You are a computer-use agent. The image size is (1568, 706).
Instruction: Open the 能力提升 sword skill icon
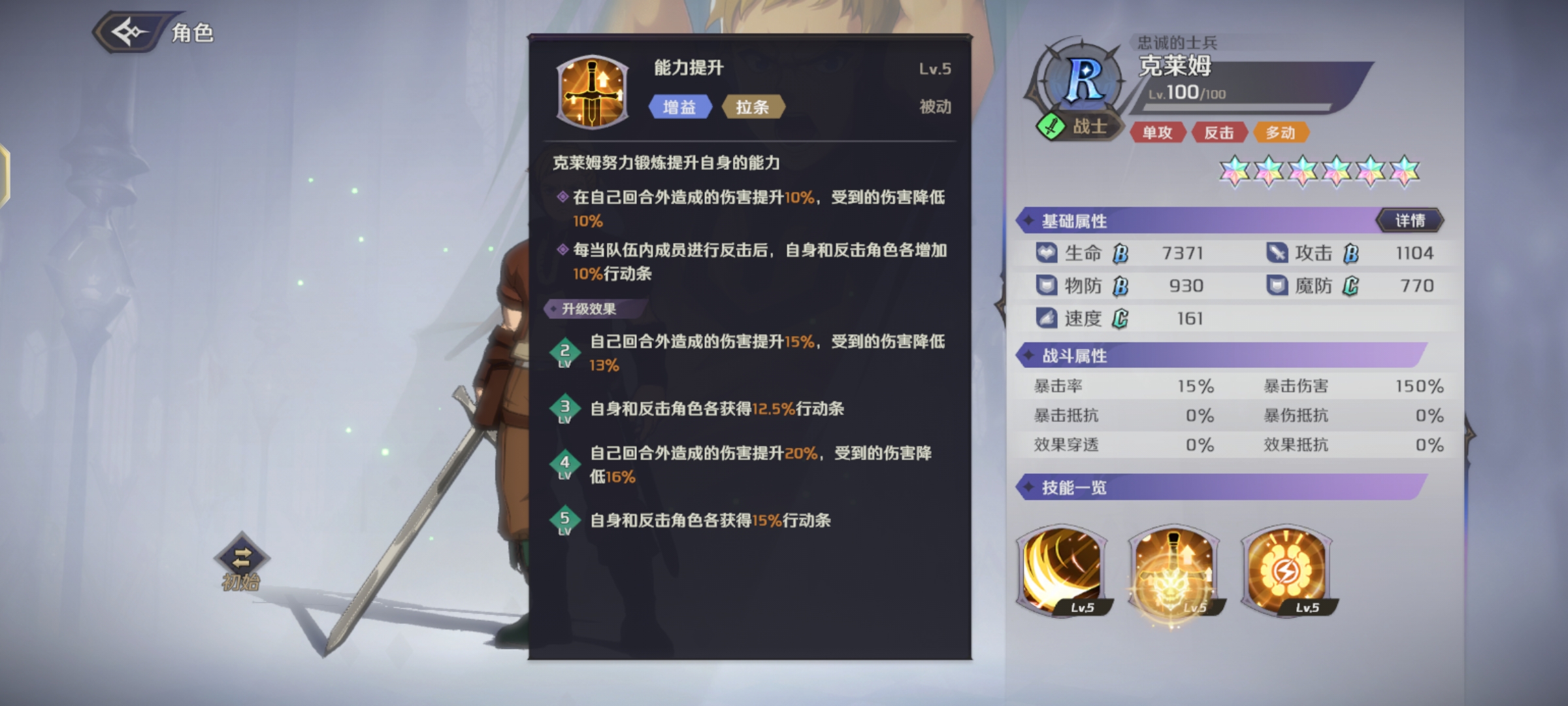pyautogui.click(x=592, y=91)
